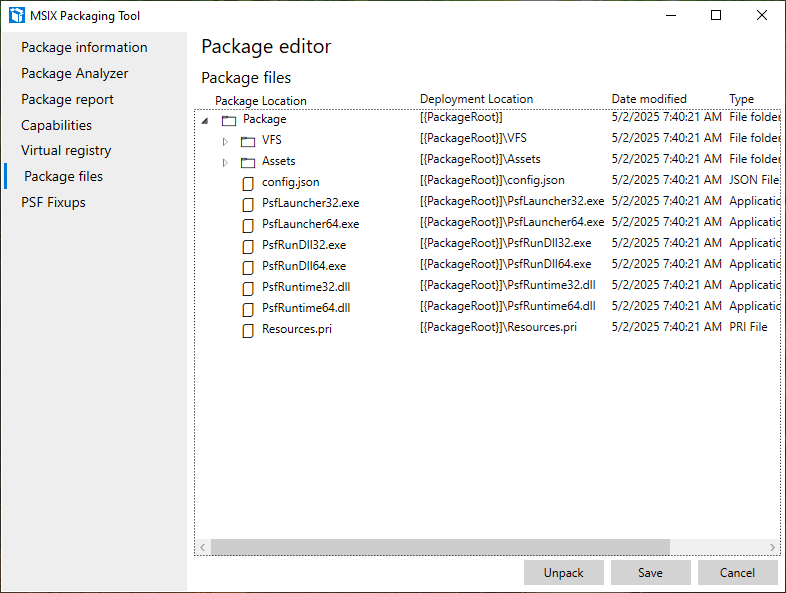The image size is (786, 593).
Task: Click the MSIX Packaging Tool app icon
Action: 17,16
